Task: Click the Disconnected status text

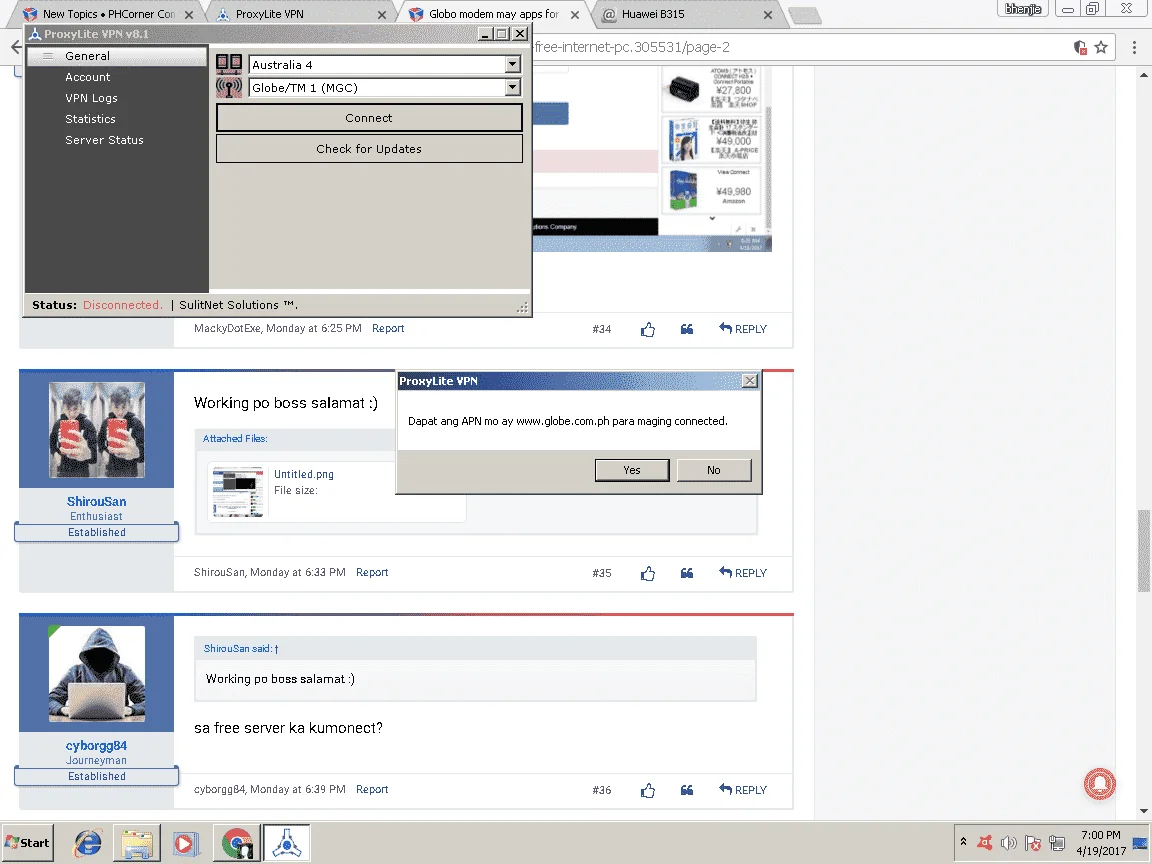Action: click(123, 305)
